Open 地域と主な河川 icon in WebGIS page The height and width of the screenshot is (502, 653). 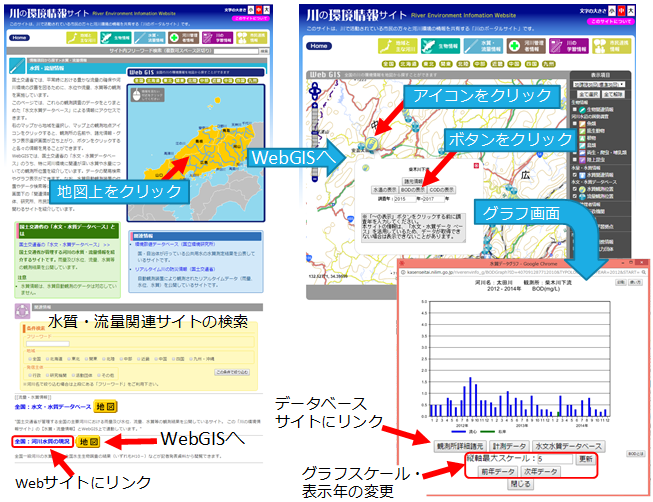[397, 46]
